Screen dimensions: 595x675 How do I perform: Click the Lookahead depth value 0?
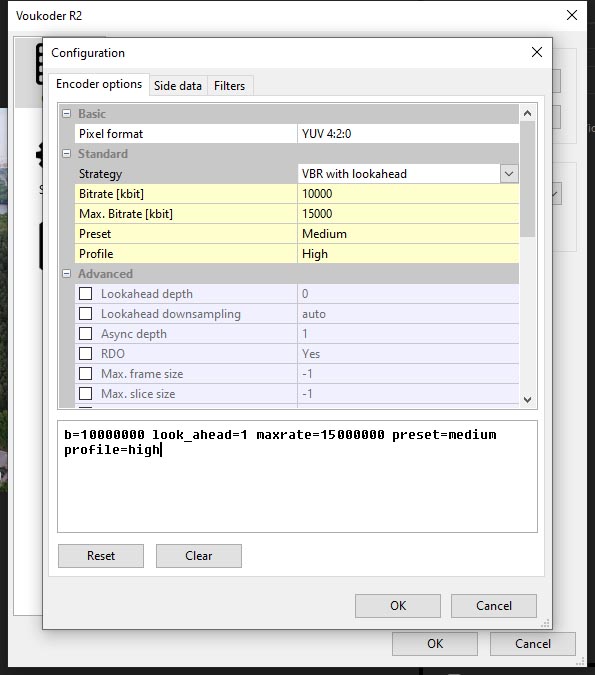pos(408,294)
